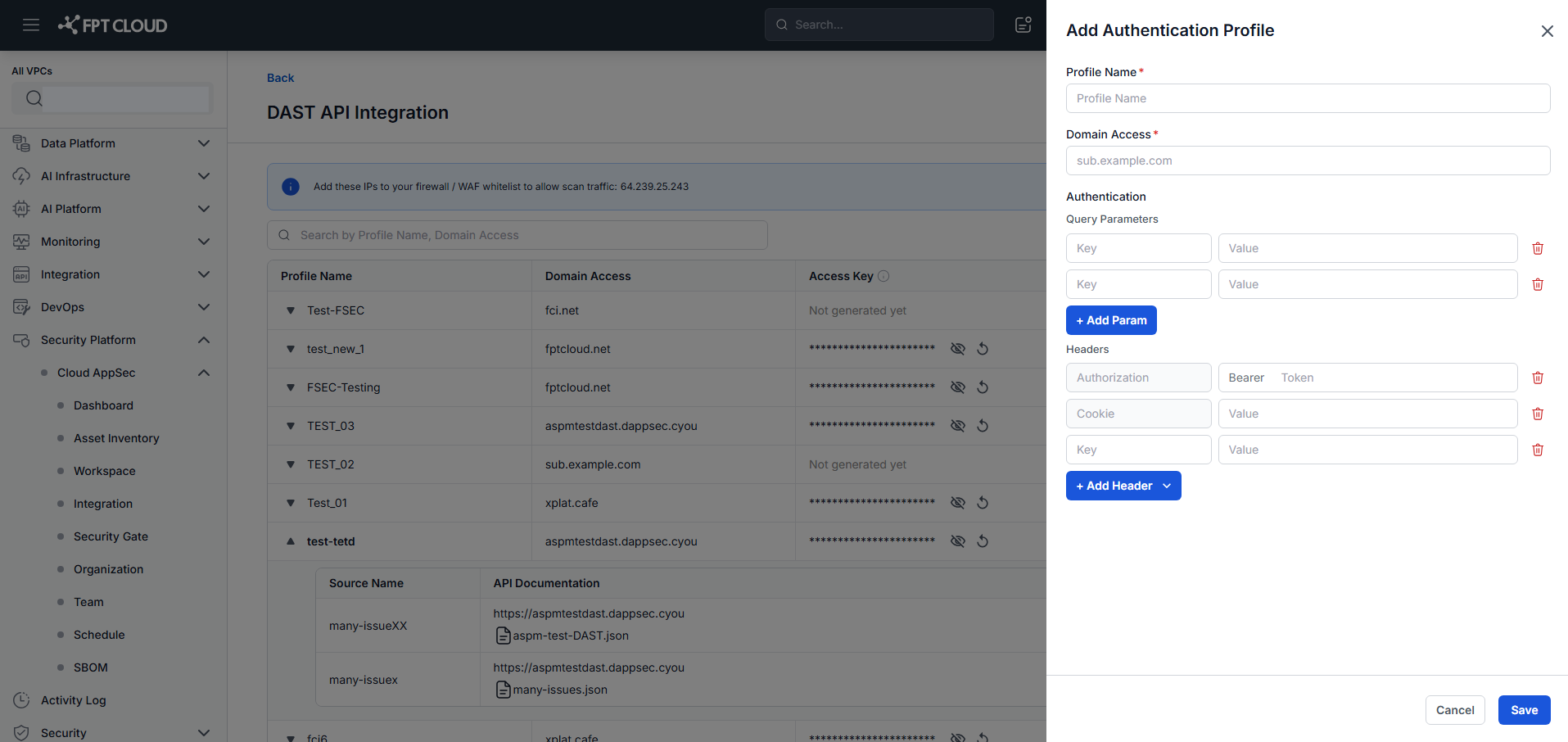1568x742 pixels.
Task: Delete the empty Key header row
Action: click(1538, 450)
